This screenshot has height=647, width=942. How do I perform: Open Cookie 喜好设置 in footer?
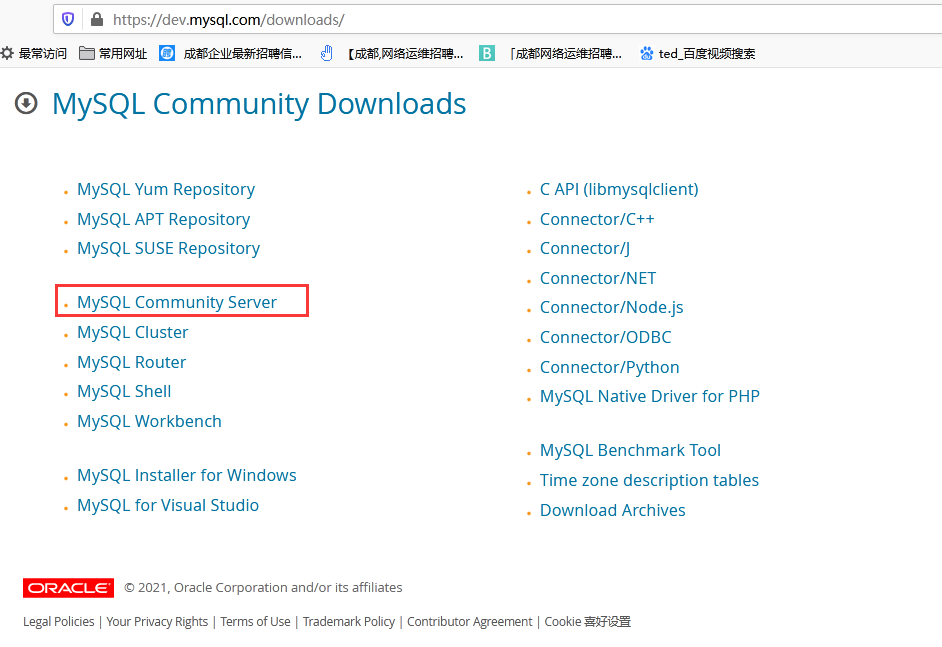587,621
